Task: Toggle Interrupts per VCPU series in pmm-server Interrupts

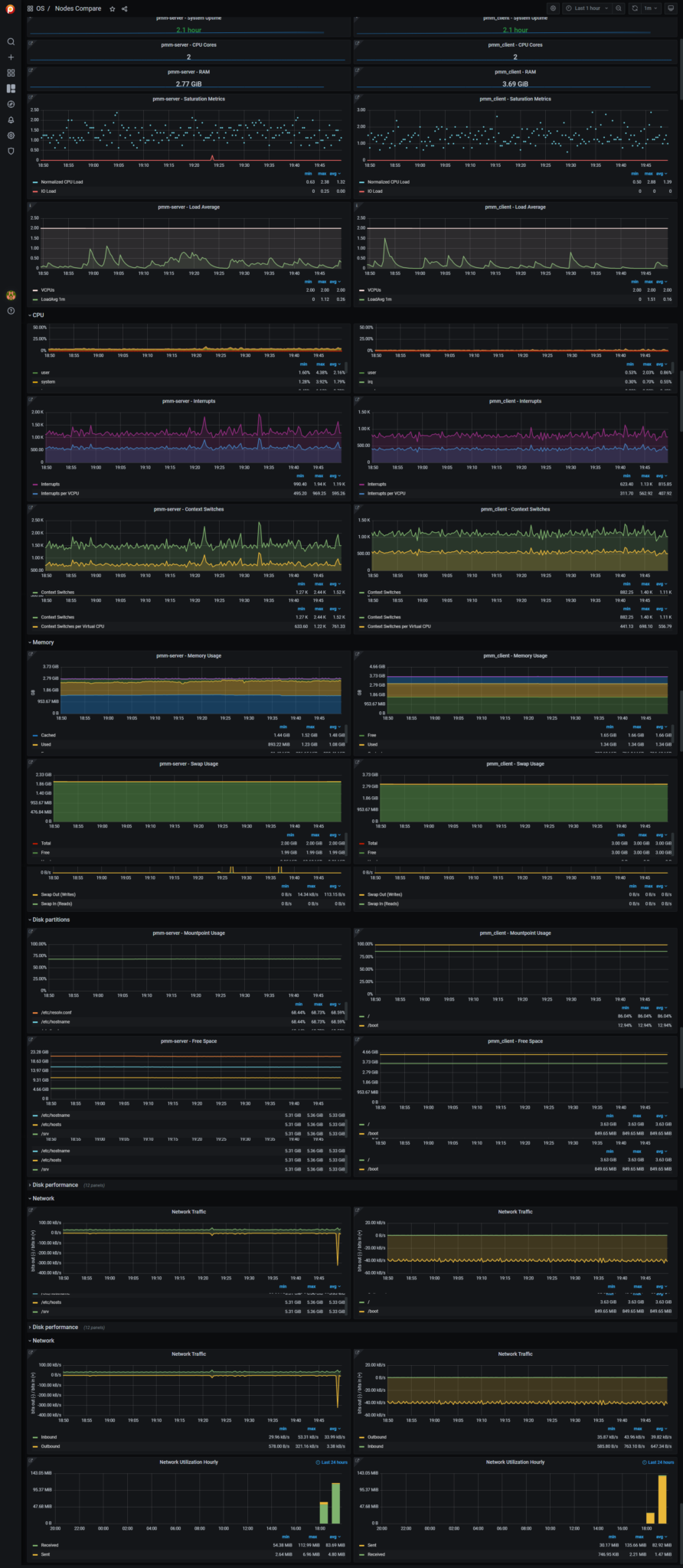Action: point(60,494)
